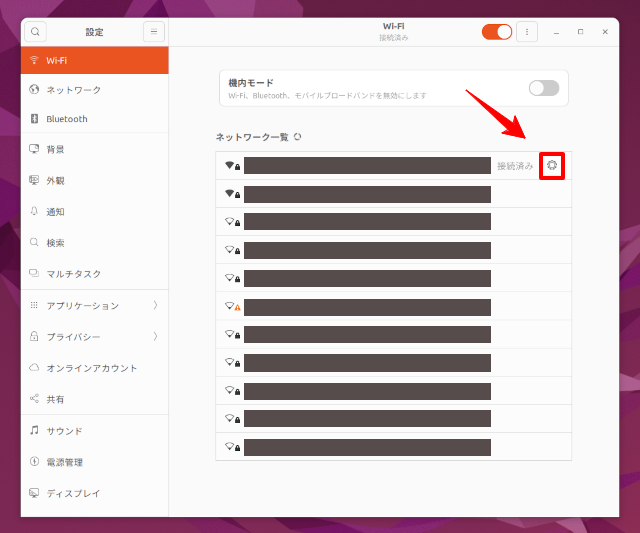Expand the アプリケーション submenu chevron
The height and width of the screenshot is (533, 640).
click(x=155, y=305)
